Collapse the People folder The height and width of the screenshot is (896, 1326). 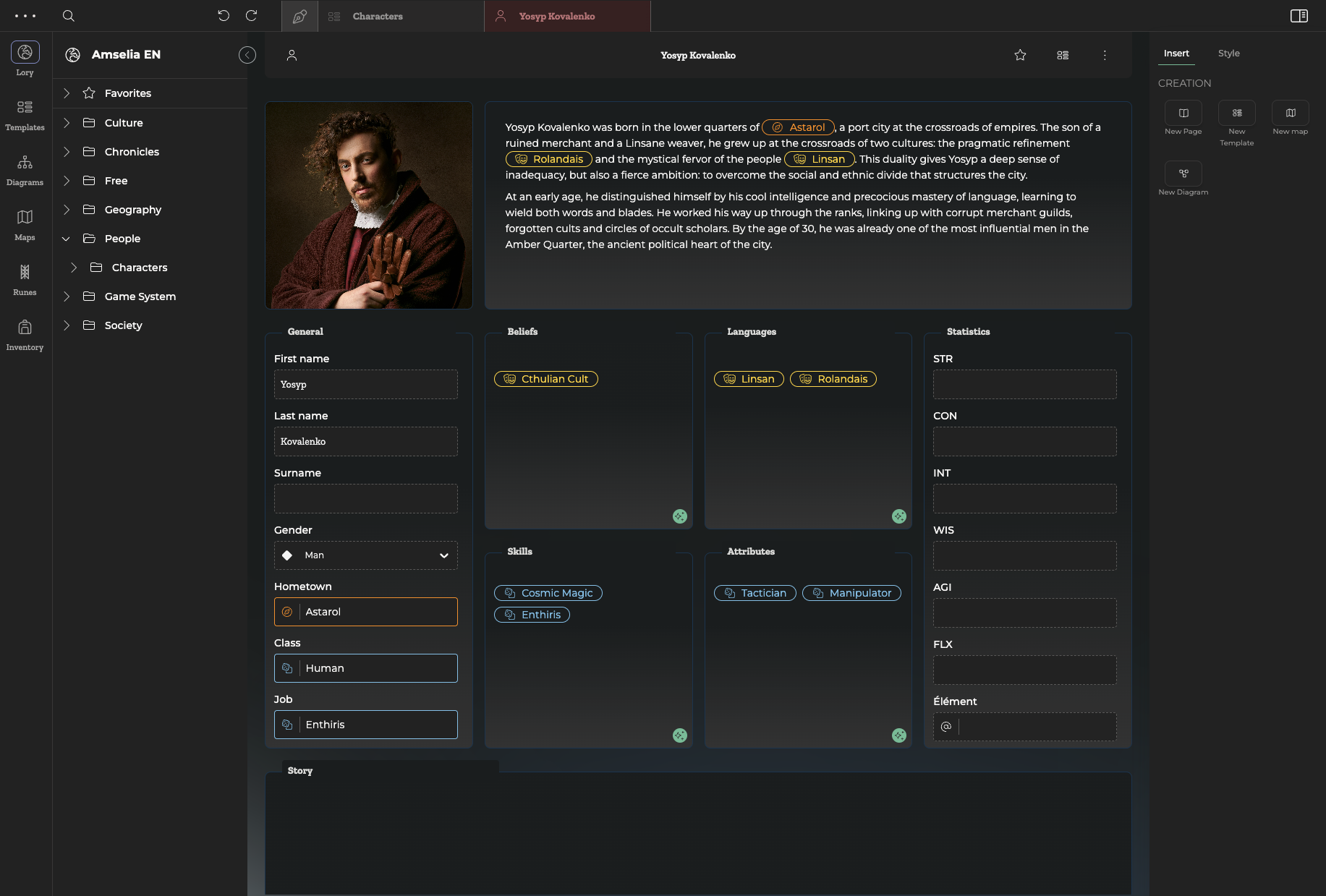pyautogui.click(x=66, y=239)
